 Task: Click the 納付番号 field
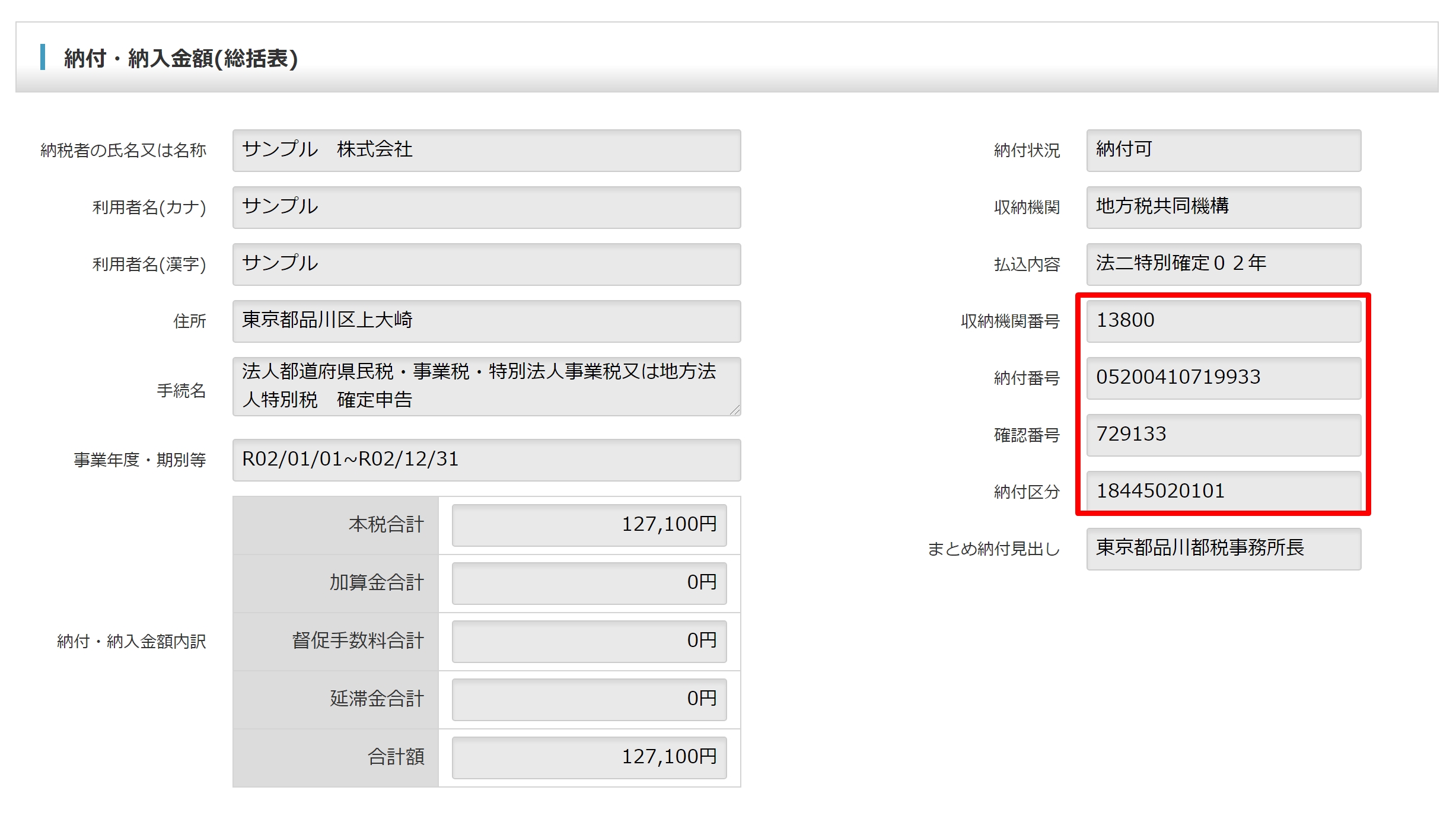click(1223, 378)
